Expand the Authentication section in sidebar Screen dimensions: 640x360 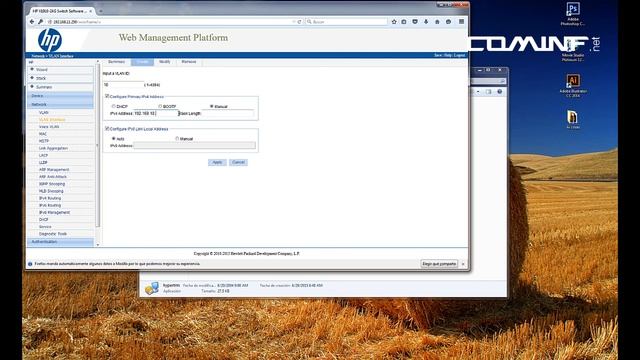coord(60,242)
